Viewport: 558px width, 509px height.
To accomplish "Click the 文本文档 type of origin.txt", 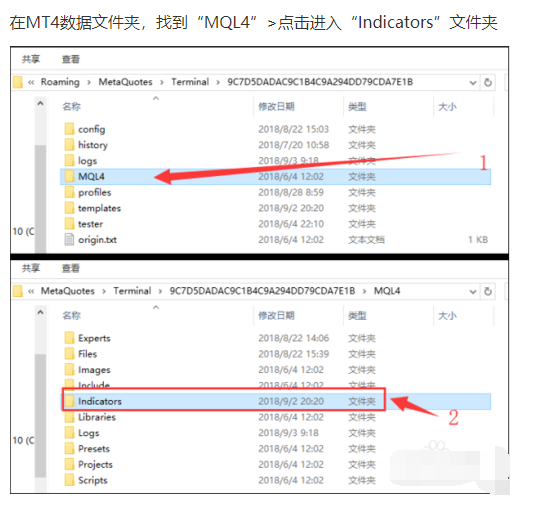I will (366, 240).
